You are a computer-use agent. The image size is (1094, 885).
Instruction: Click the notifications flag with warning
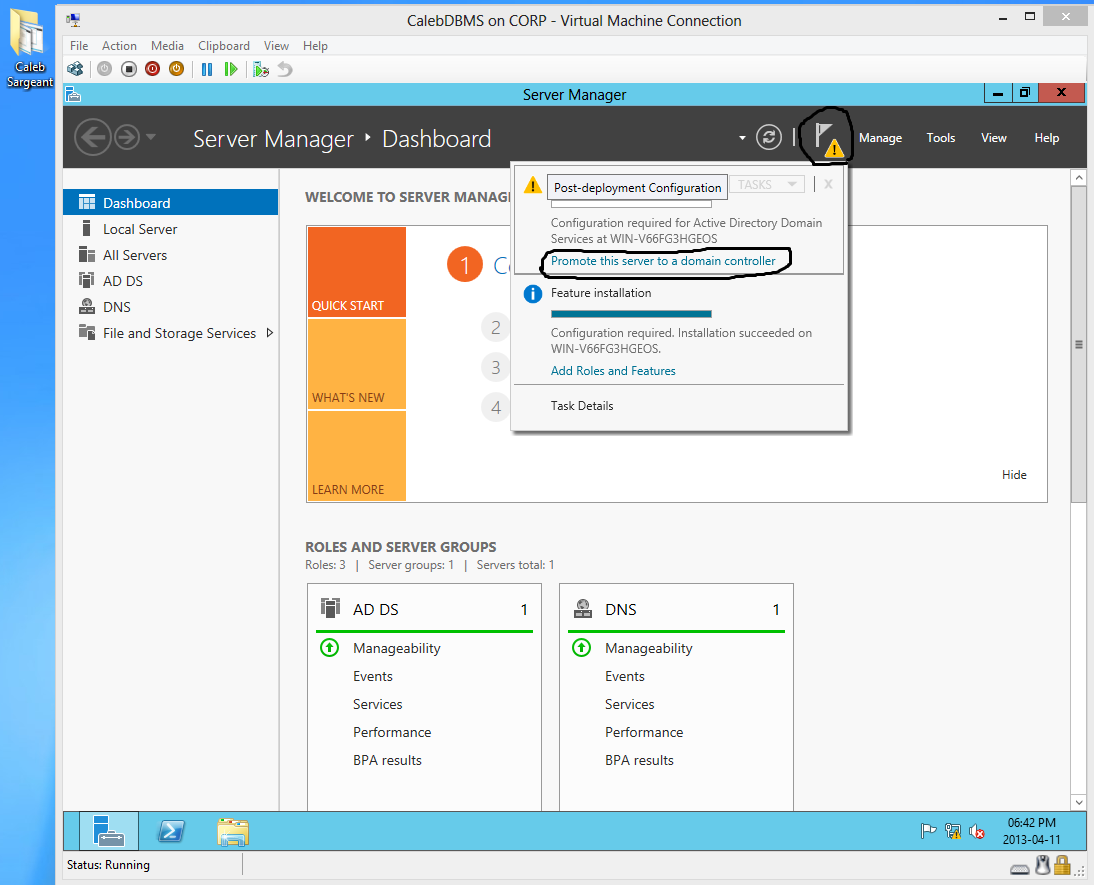click(828, 139)
